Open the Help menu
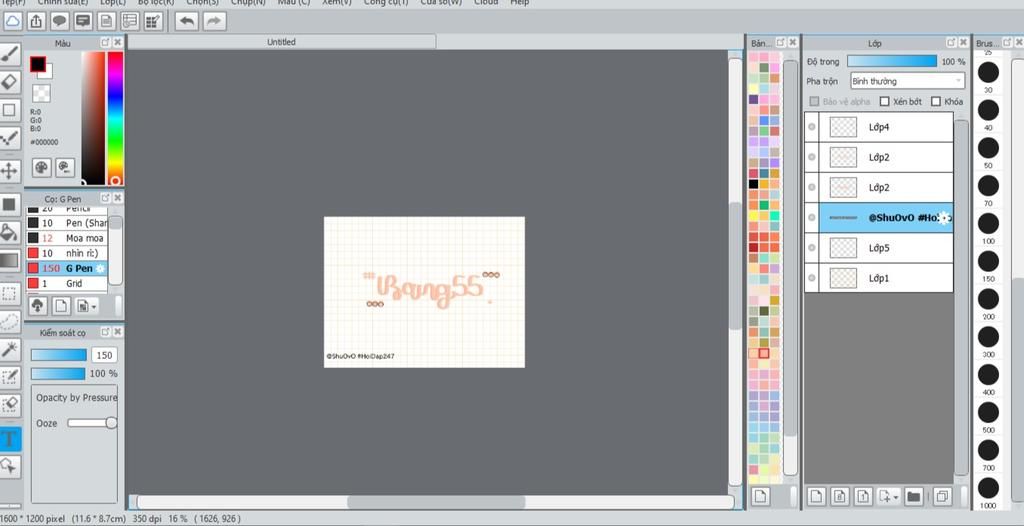Image resolution: width=1024 pixels, height=526 pixels. 520,3
